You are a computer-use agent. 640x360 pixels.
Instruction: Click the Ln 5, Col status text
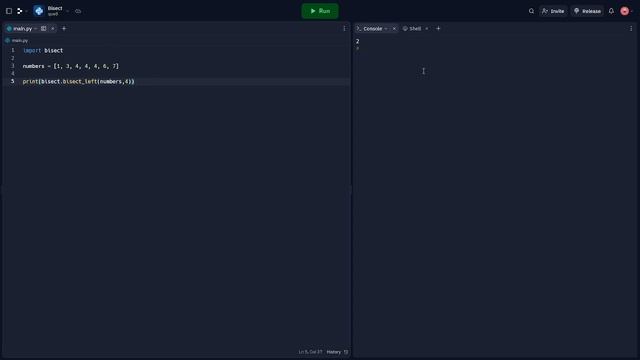click(x=310, y=352)
